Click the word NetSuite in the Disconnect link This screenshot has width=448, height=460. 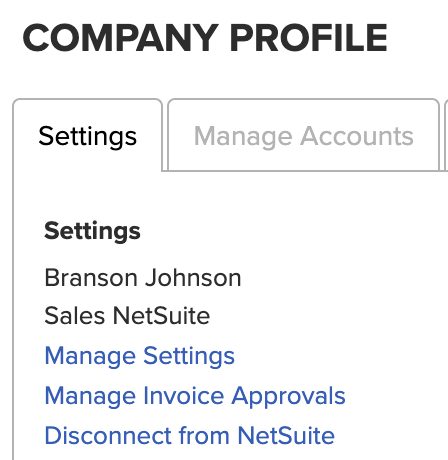pyautogui.click(x=286, y=436)
